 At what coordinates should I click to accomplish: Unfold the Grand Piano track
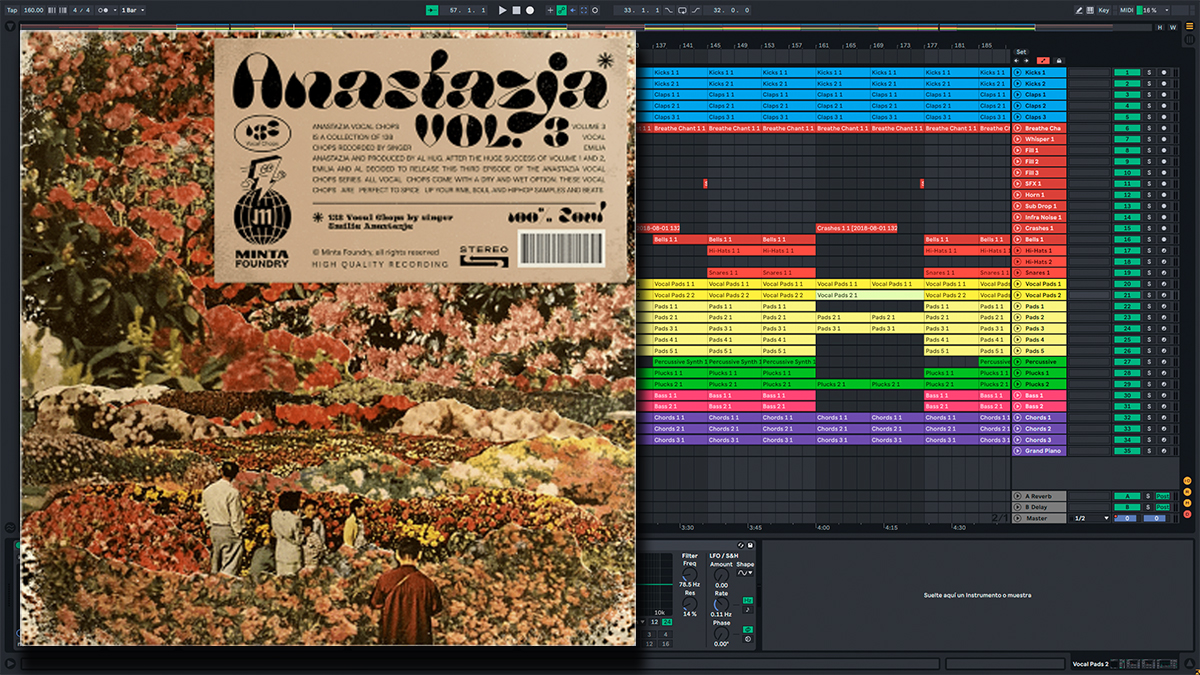click(x=1018, y=451)
